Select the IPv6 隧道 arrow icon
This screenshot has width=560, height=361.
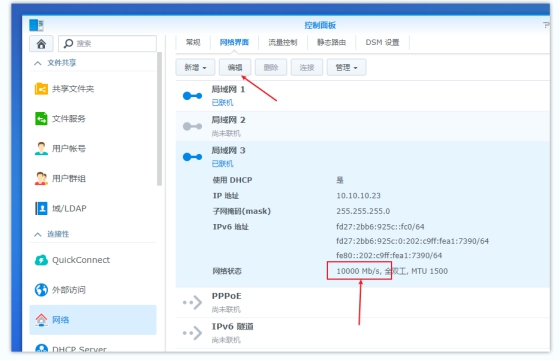coord(192,333)
